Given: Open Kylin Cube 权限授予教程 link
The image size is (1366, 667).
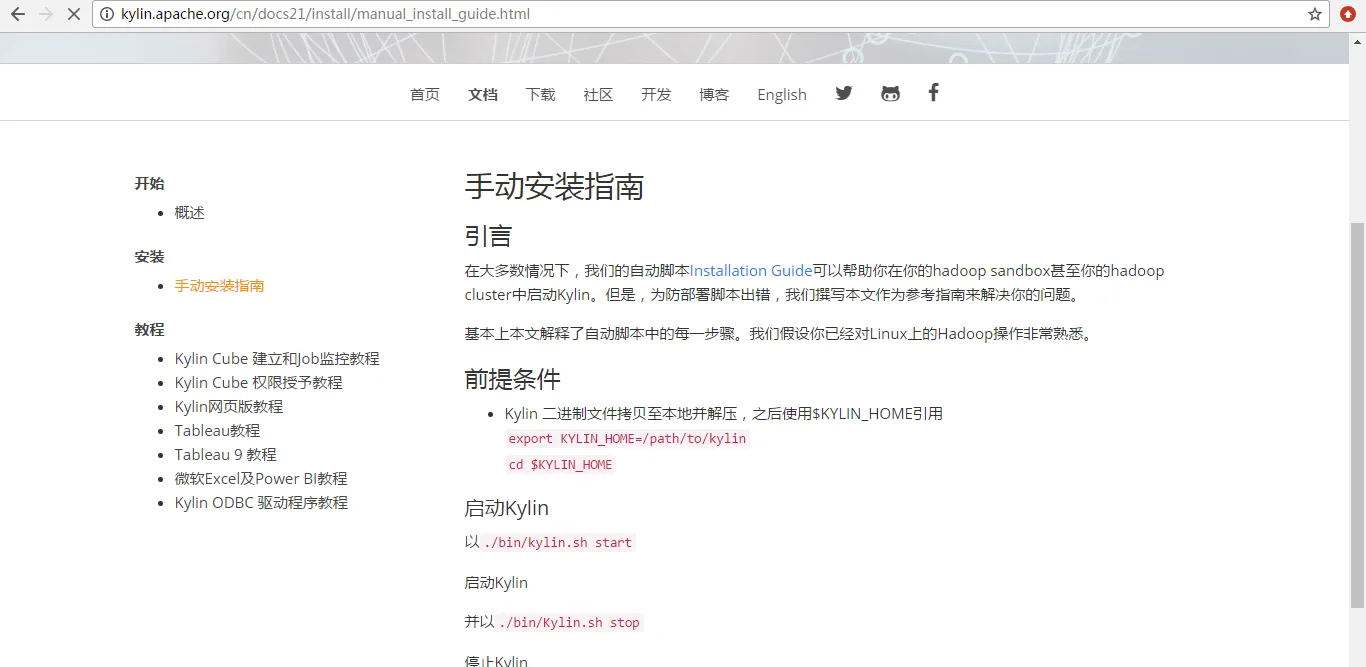Looking at the screenshot, I should click(258, 382).
